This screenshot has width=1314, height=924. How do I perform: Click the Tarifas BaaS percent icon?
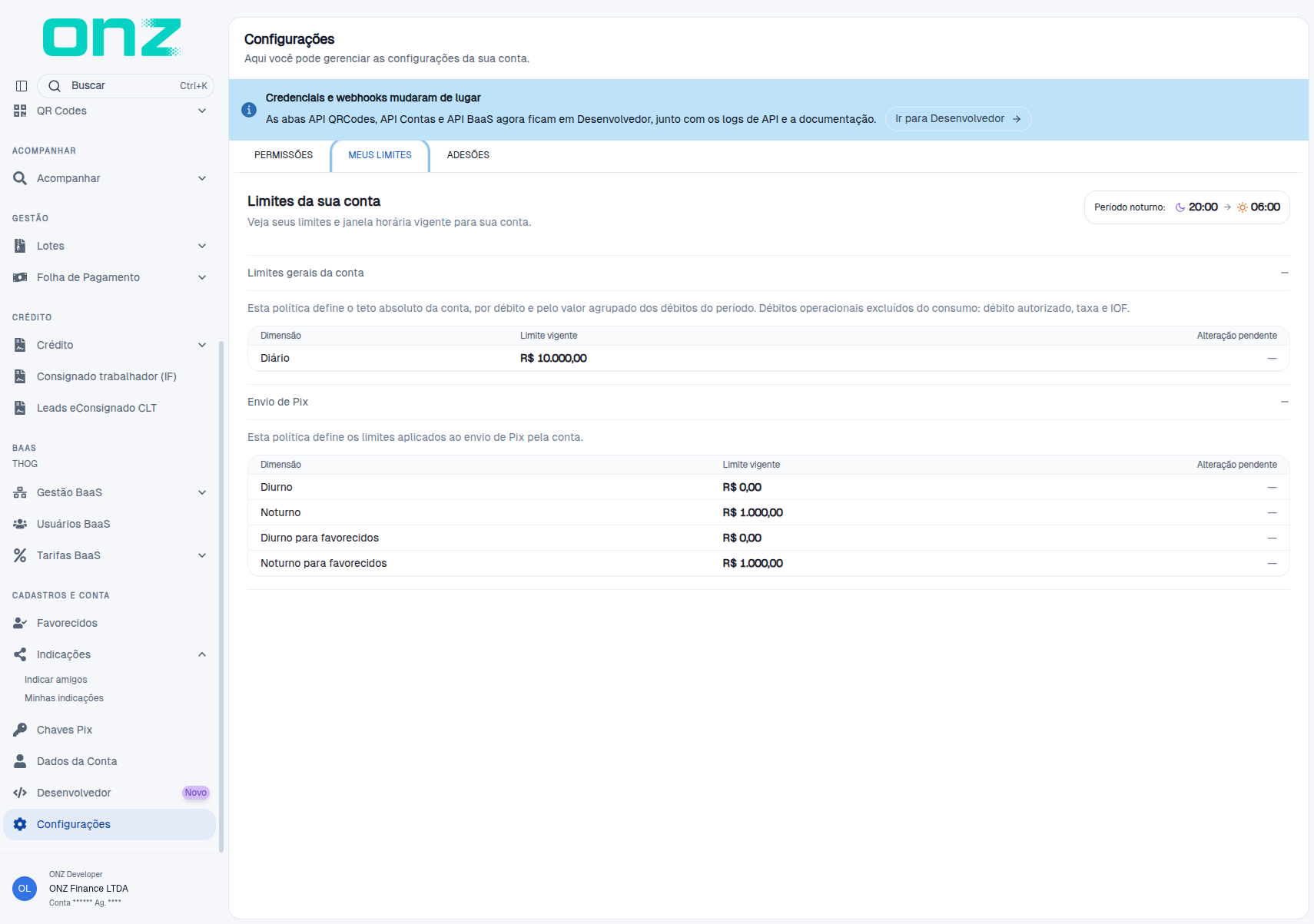(x=20, y=555)
